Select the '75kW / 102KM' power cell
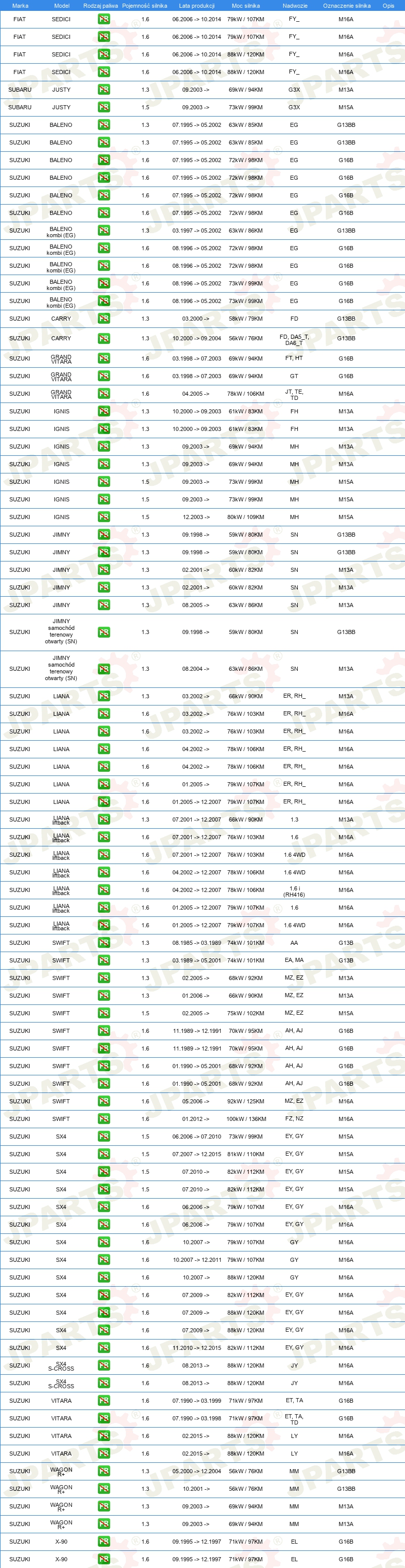This screenshot has height=1568, width=405. (245, 1014)
